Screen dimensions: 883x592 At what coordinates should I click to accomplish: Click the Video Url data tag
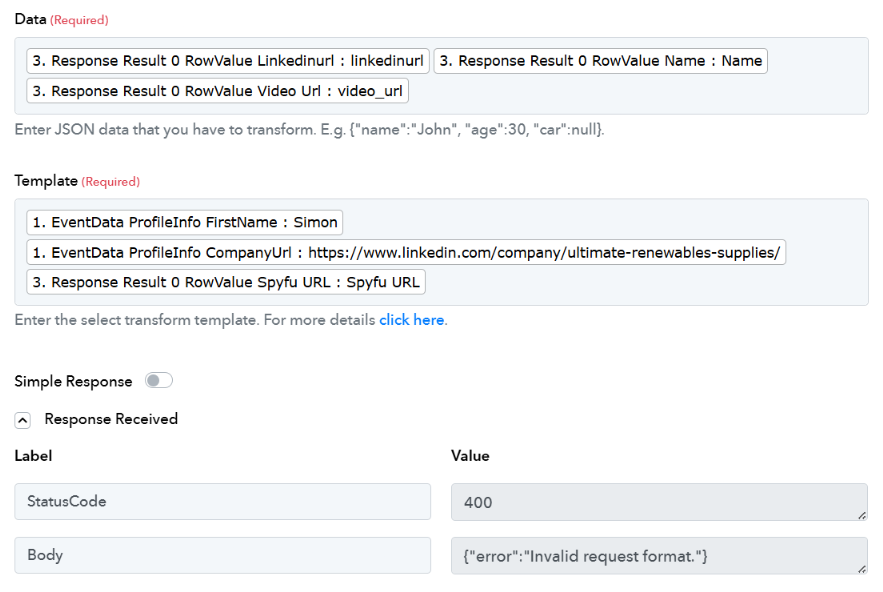[x=217, y=91]
